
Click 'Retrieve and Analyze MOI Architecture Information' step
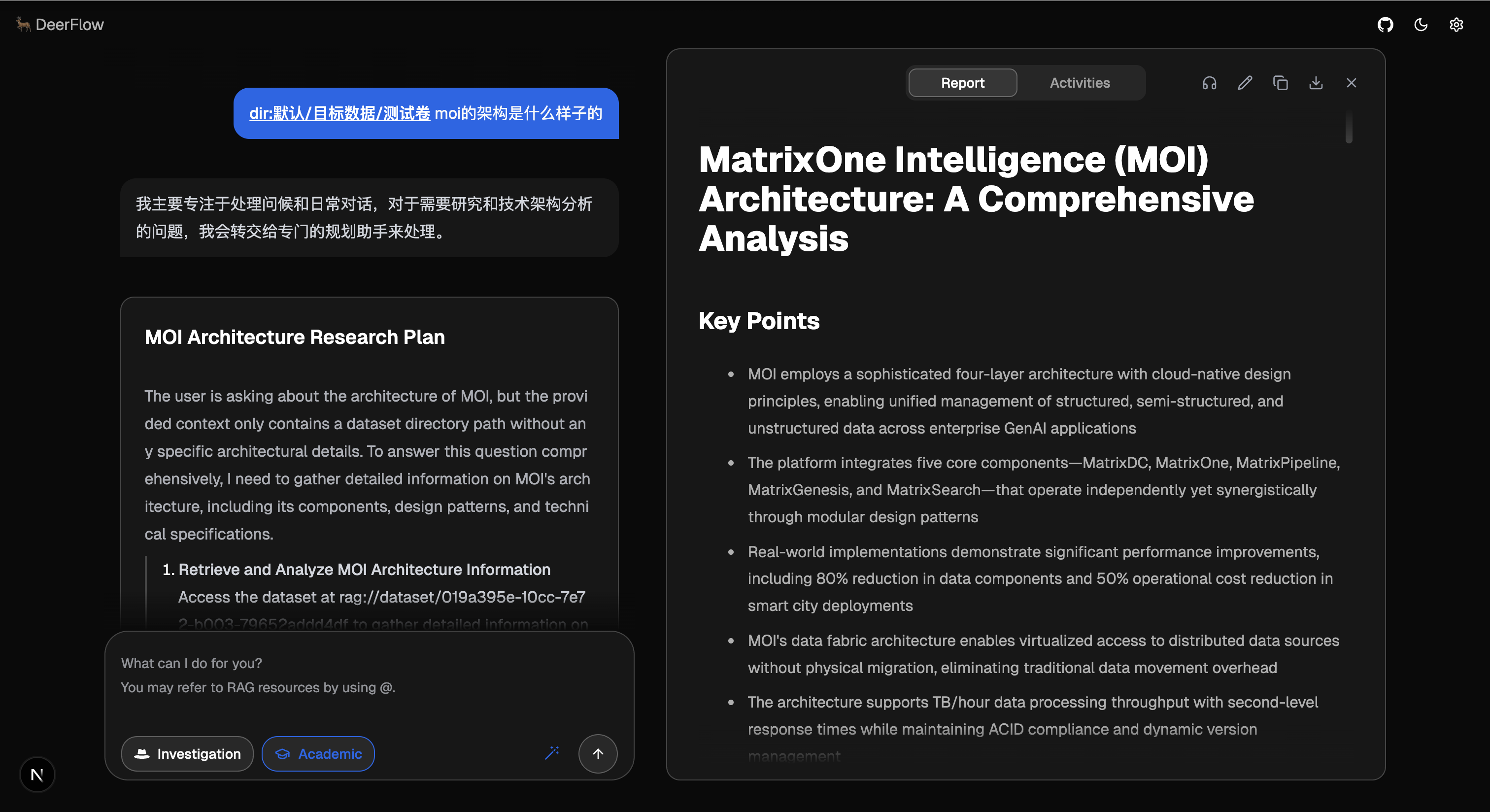point(365,570)
